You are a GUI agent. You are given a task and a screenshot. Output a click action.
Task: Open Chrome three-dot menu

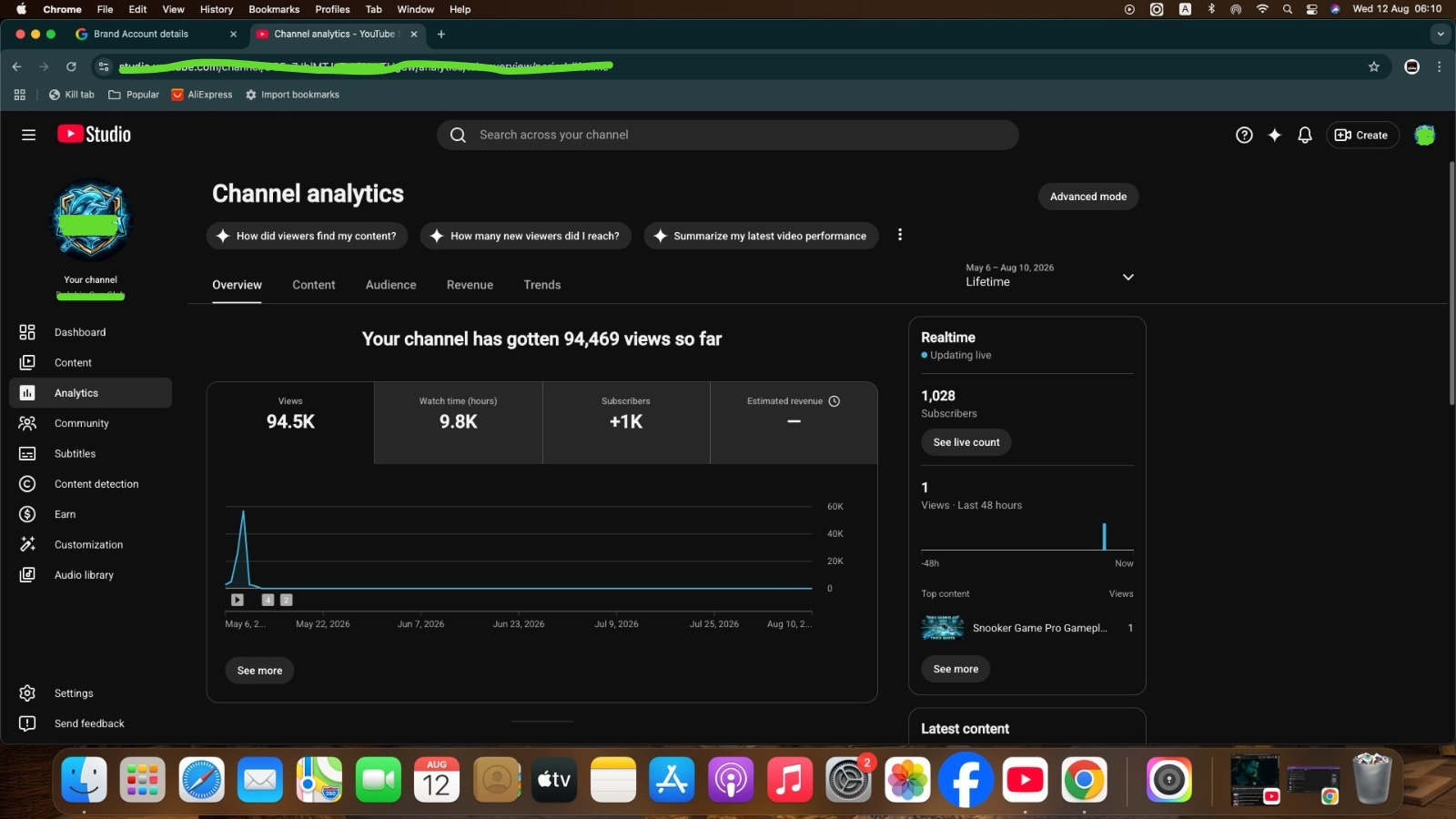click(x=1439, y=66)
